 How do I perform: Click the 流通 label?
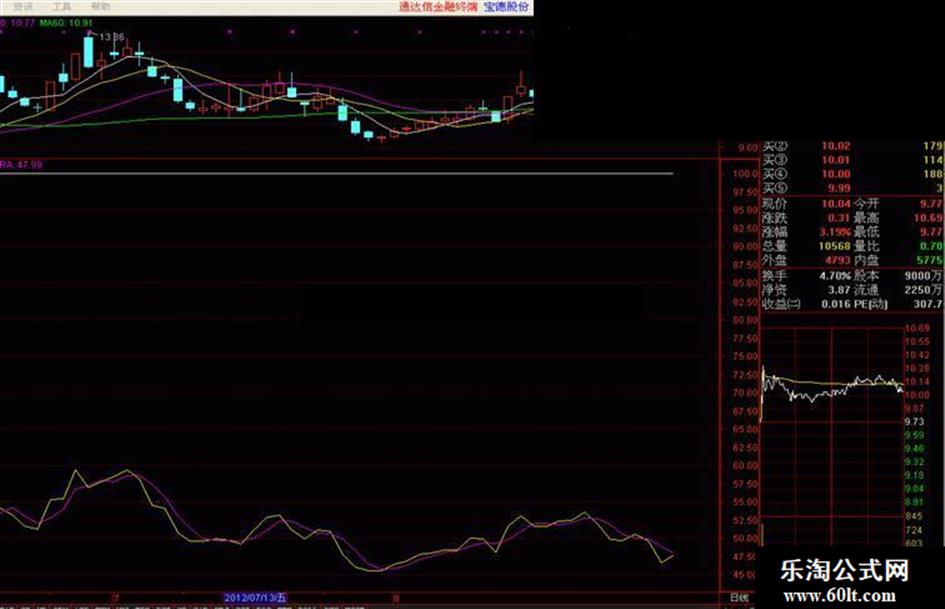866,290
